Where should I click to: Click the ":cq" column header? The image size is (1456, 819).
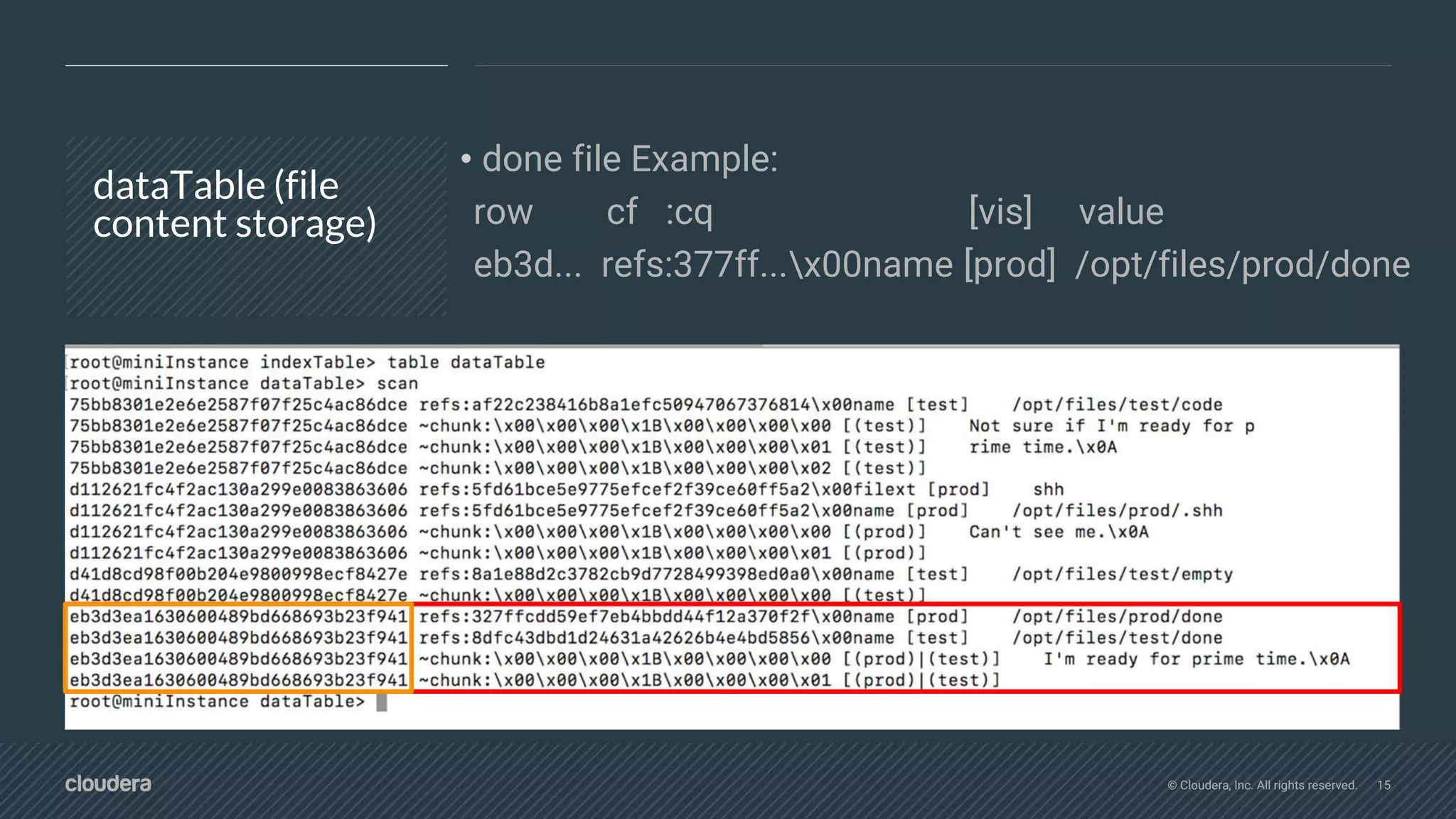click(x=689, y=213)
